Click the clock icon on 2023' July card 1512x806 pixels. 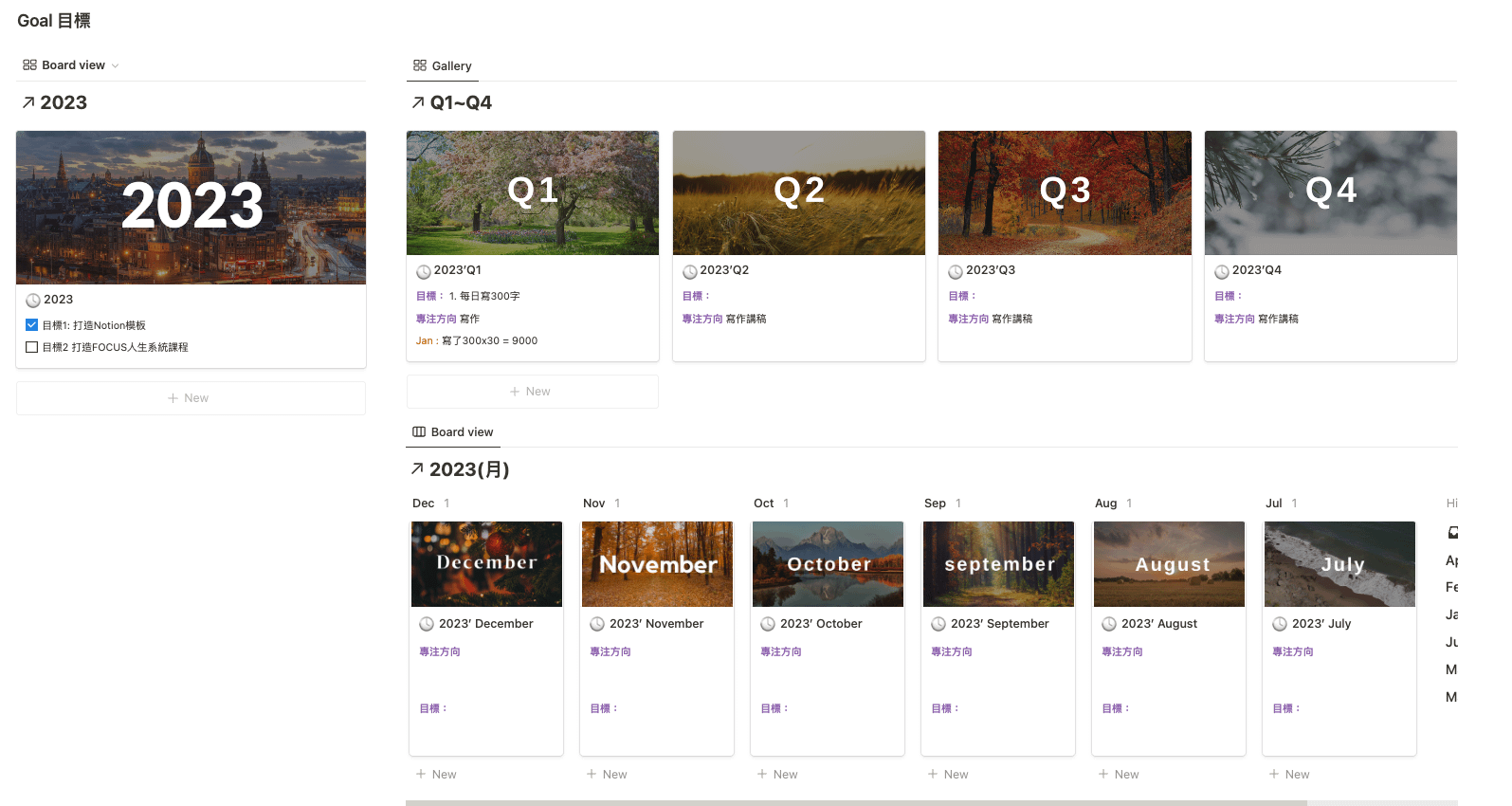point(1280,624)
